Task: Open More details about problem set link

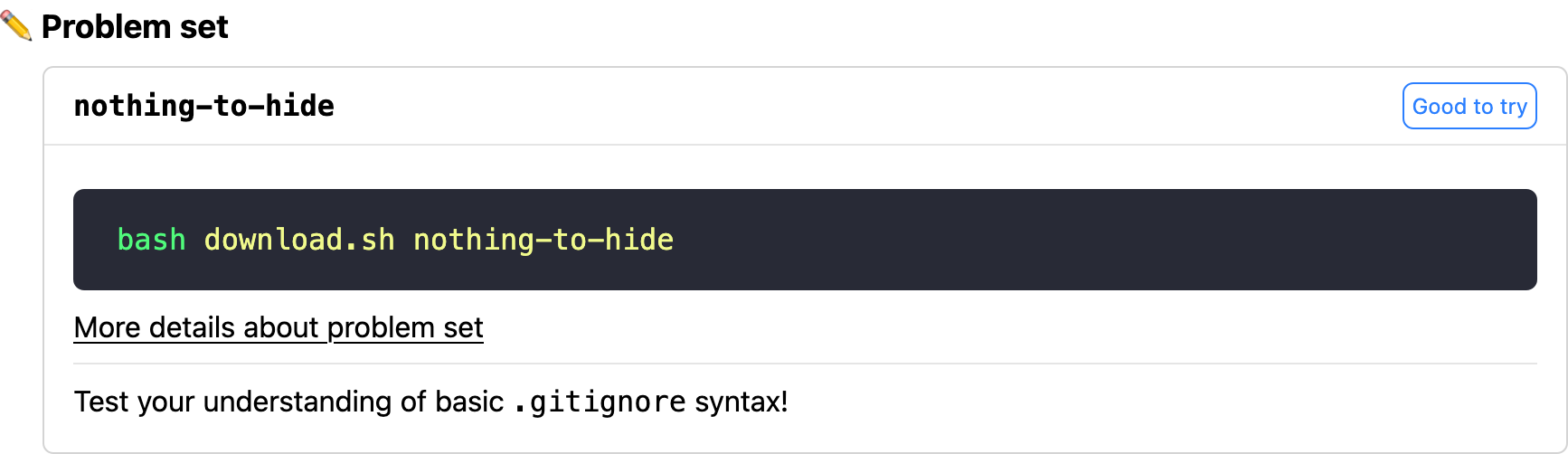Action: pos(279,327)
